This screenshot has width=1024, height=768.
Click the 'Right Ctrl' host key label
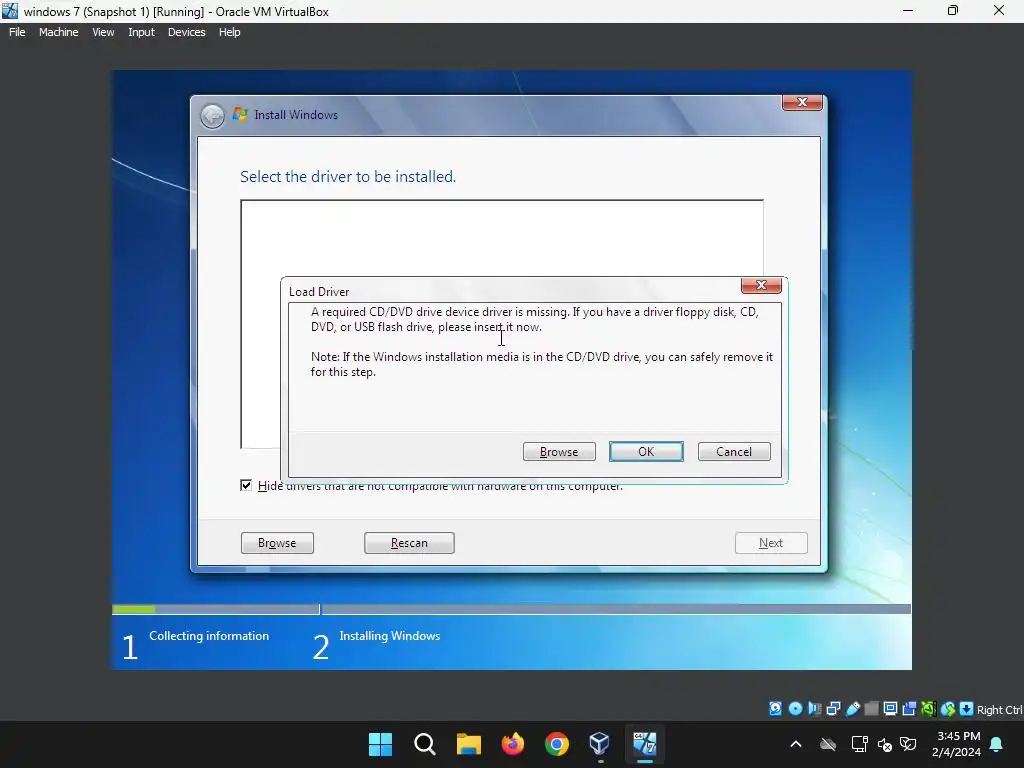(999, 710)
